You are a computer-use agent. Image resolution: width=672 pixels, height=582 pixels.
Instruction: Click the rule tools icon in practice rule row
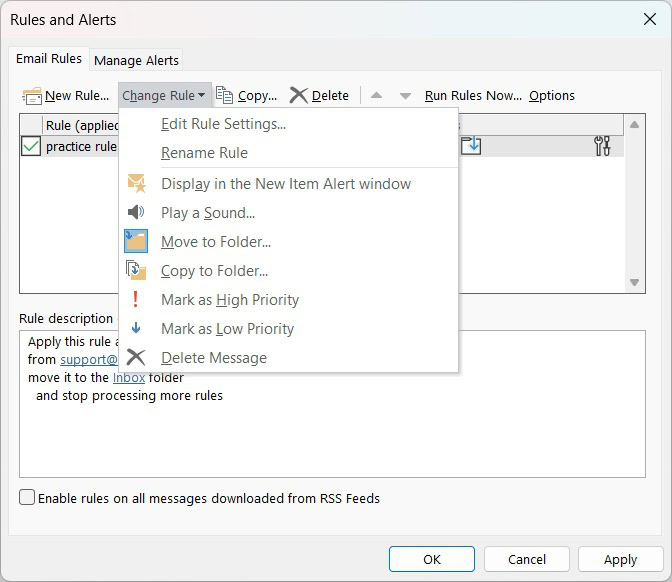point(602,146)
